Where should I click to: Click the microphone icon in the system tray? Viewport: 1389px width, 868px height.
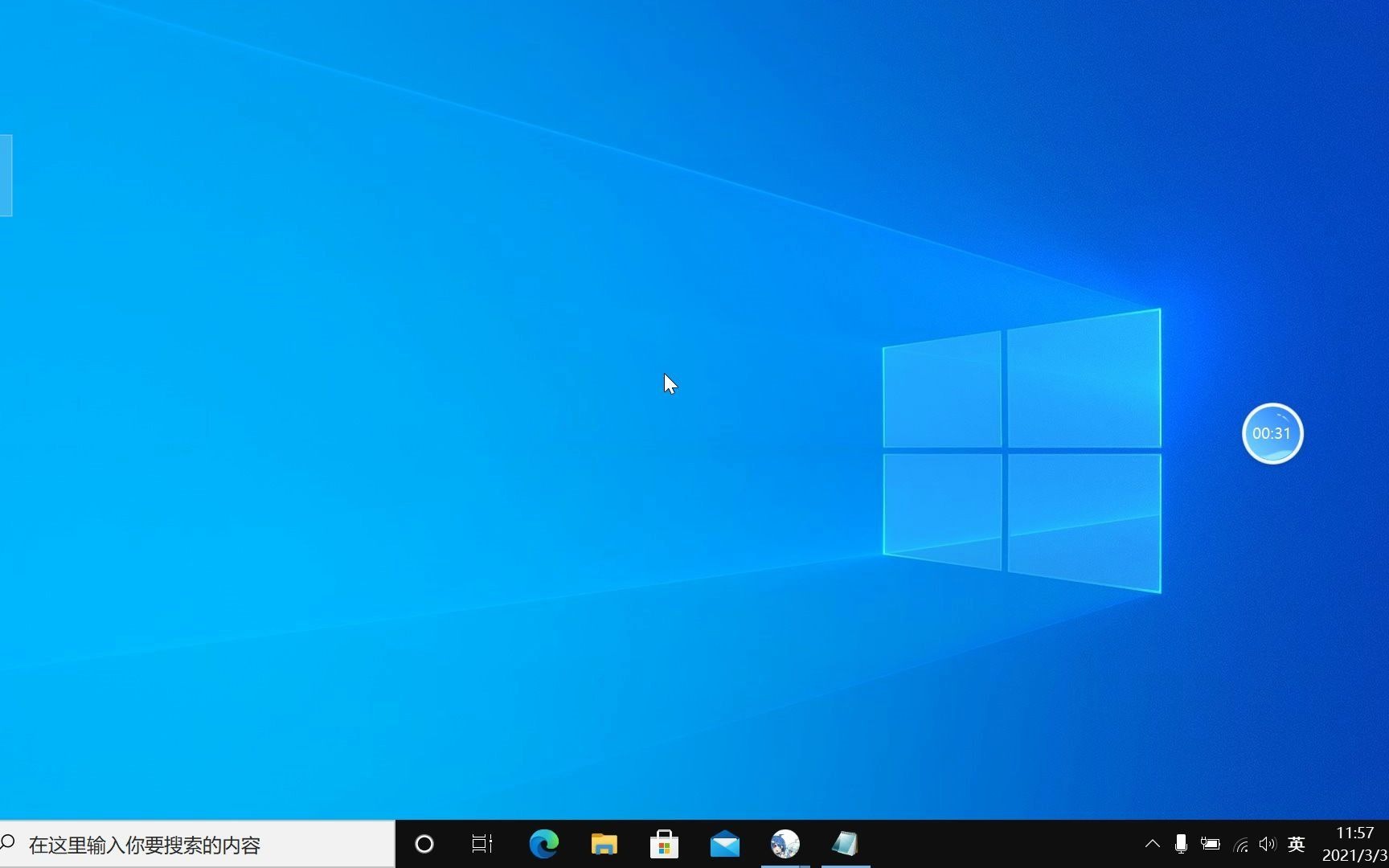pyautogui.click(x=1181, y=844)
